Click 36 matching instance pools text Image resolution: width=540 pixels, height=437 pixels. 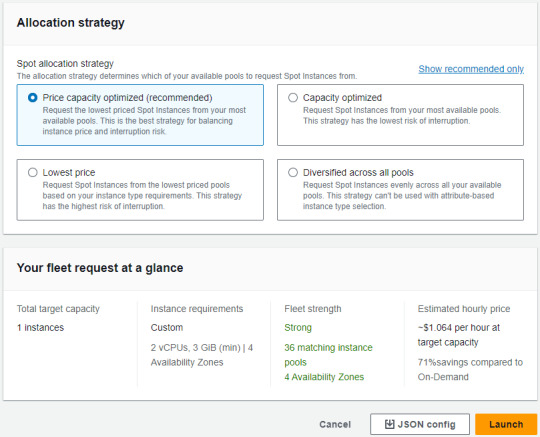(328, 355)
